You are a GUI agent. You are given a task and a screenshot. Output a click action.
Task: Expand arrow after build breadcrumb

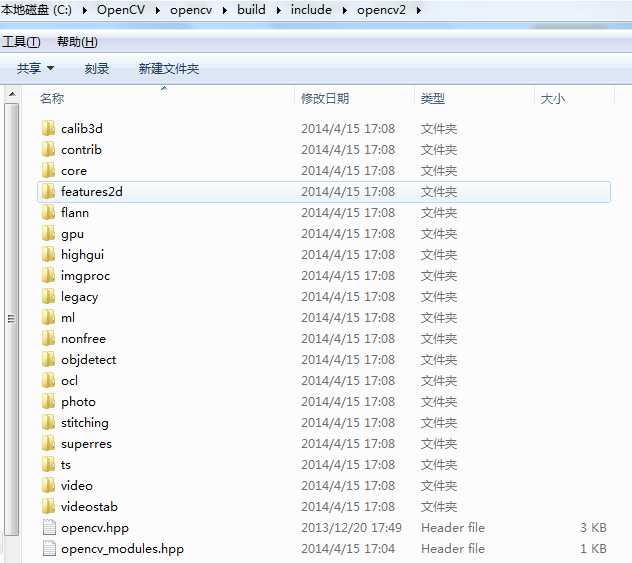(x=279, y=10)
